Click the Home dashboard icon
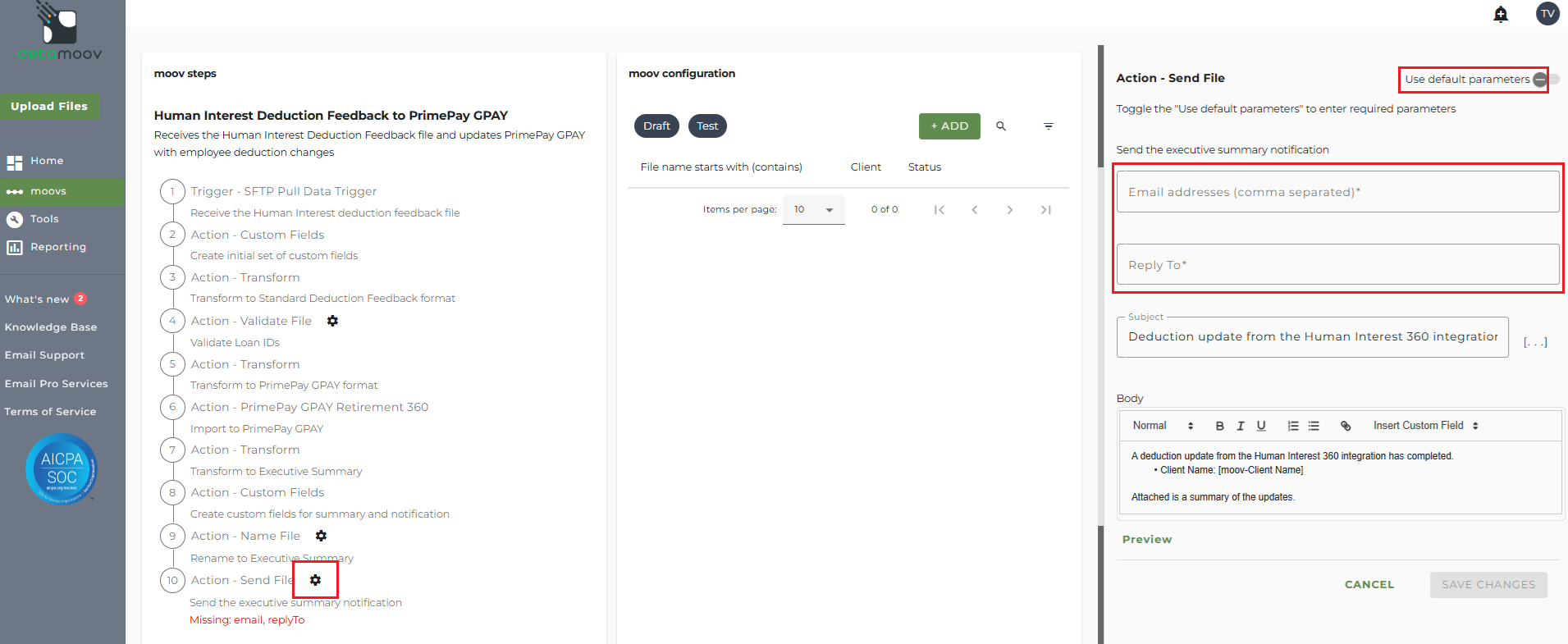Screen dimensions: 1568x644 (x=15, y=162)
